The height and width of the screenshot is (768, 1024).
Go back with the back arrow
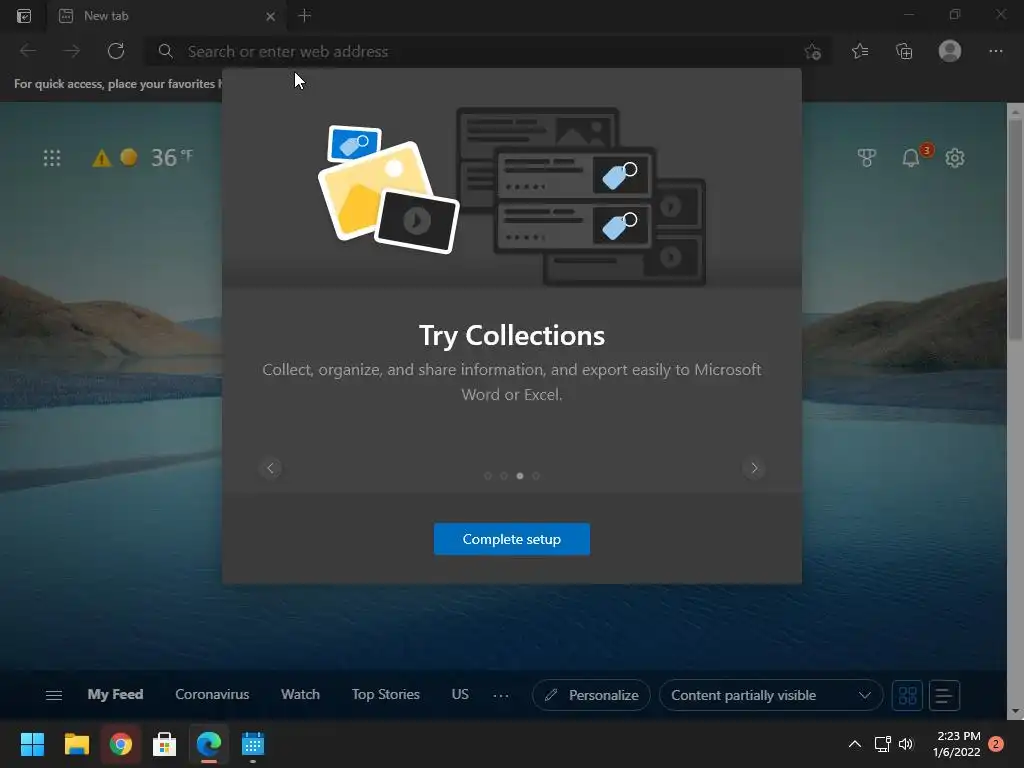coord(28,51)
